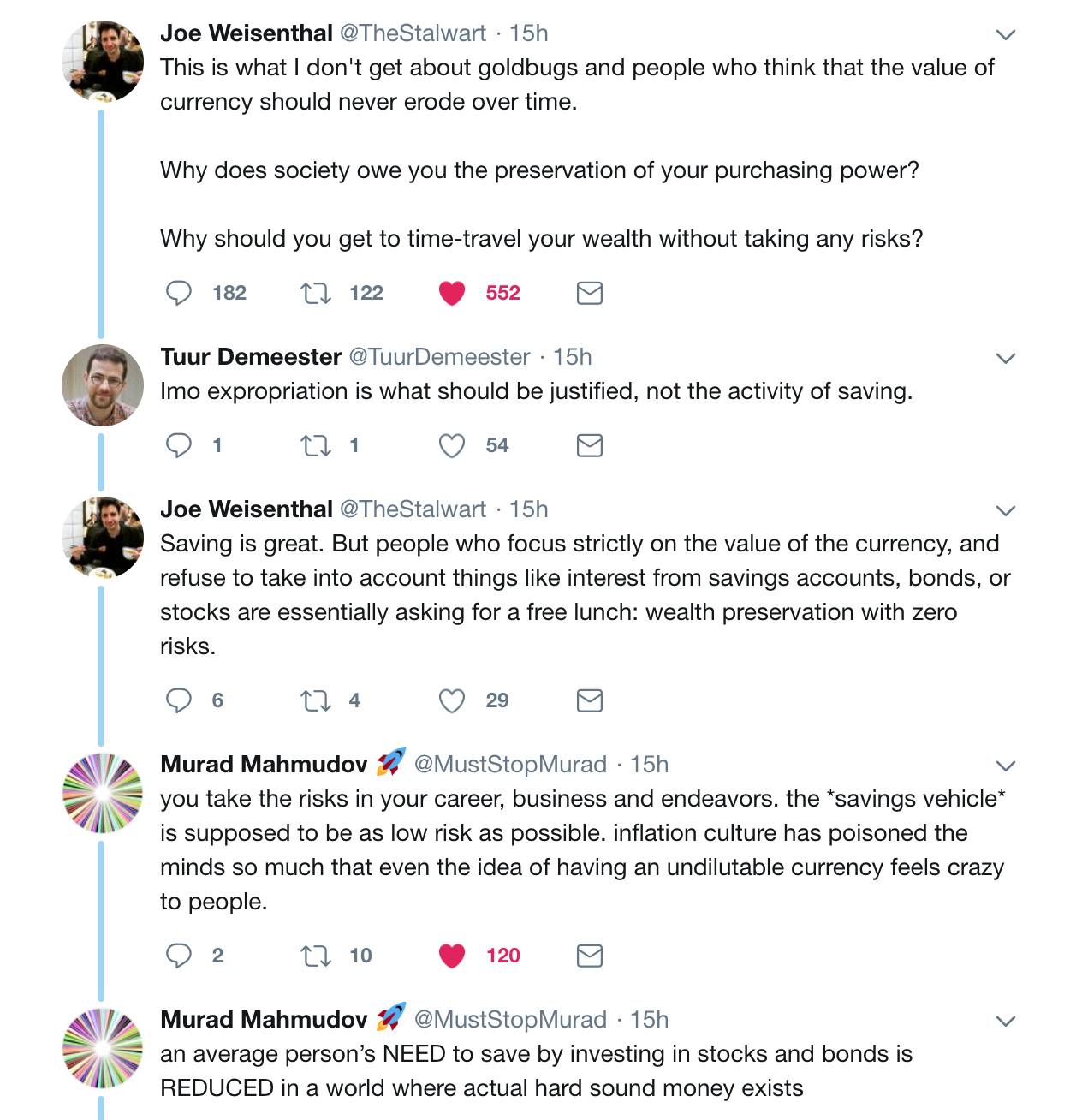Retweet the 'Saving is great' tweet
1082x1120 pixels.
(316, 701)
